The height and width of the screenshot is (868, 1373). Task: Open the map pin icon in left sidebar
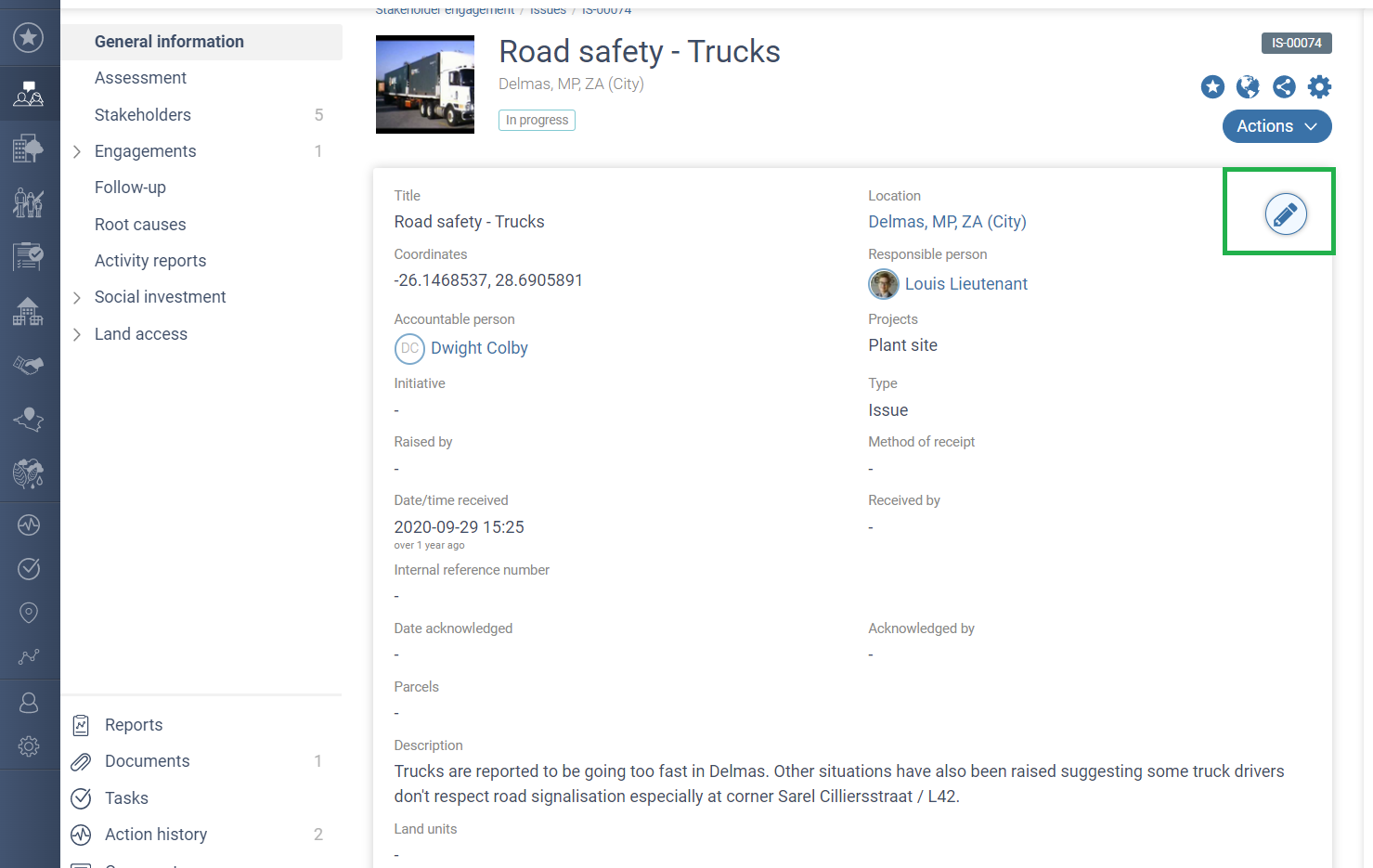coord(29,613)
